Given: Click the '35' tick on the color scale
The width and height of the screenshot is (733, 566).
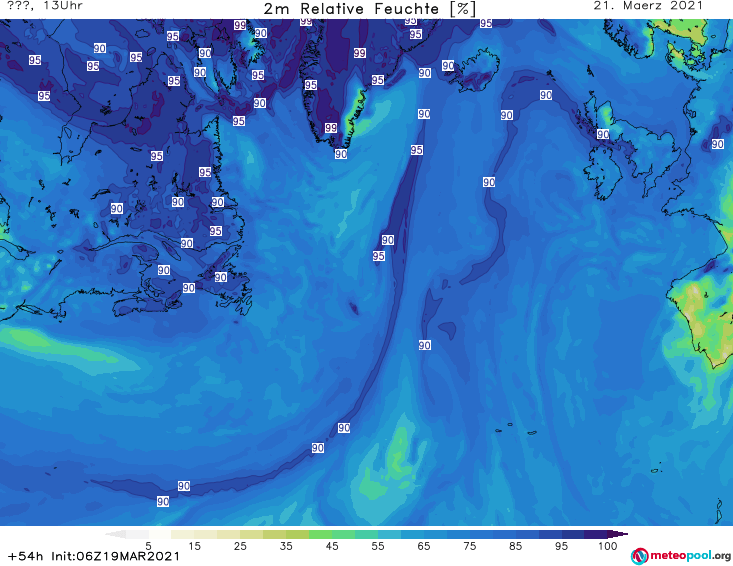Looking at the screenshot, I should point(286,546).
